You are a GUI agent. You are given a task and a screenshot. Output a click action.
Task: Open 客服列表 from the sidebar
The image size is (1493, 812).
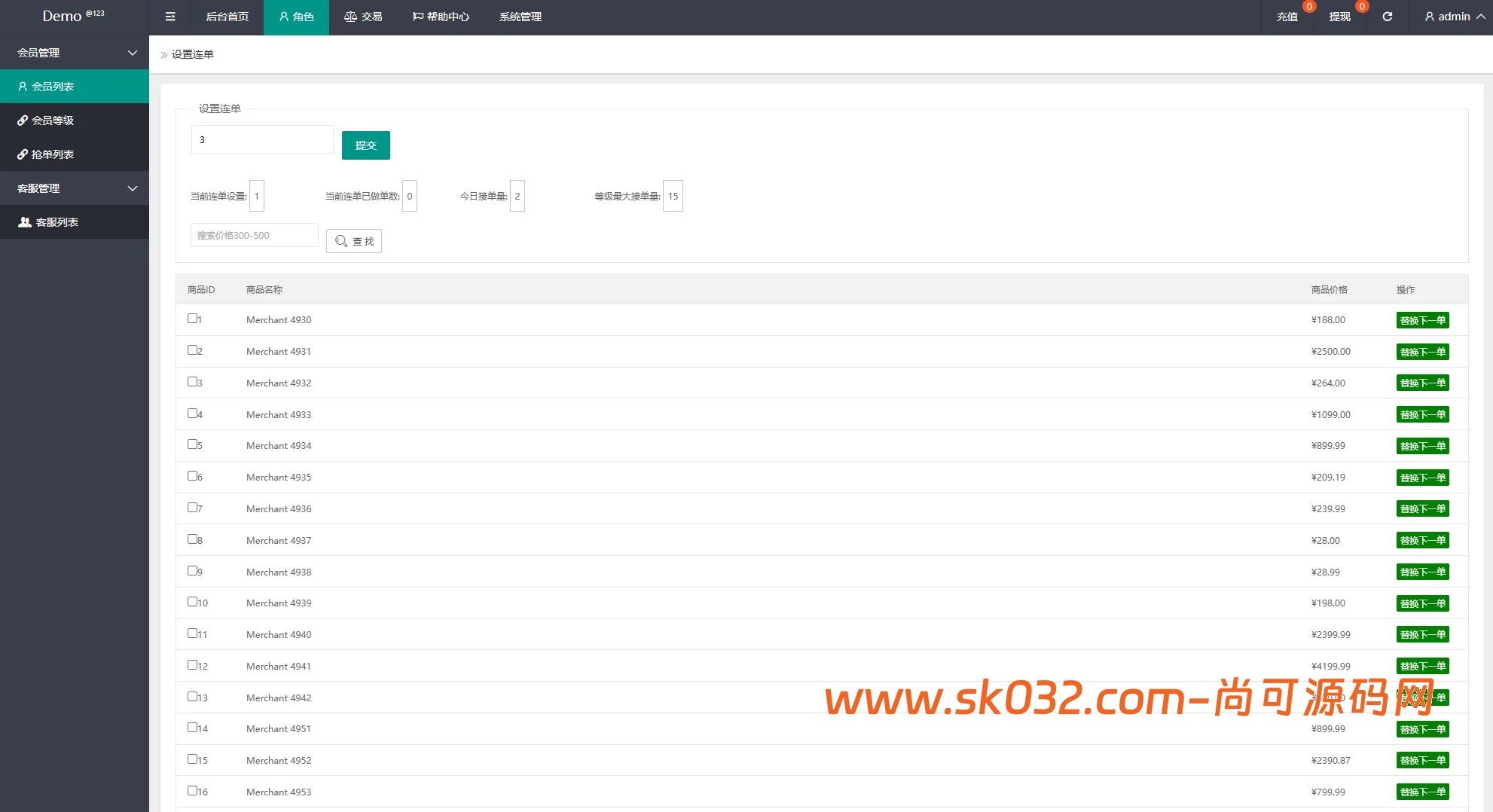coord(57,222)
